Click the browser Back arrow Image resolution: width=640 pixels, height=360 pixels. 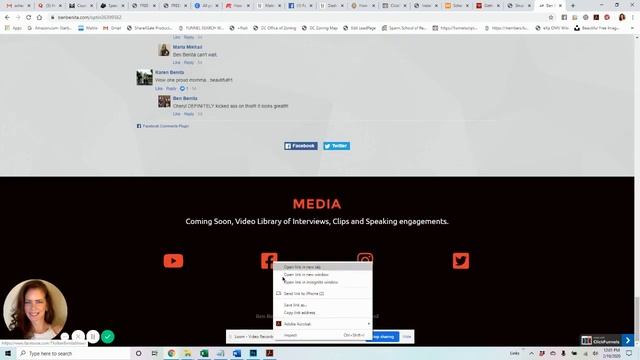click(7, 18)
